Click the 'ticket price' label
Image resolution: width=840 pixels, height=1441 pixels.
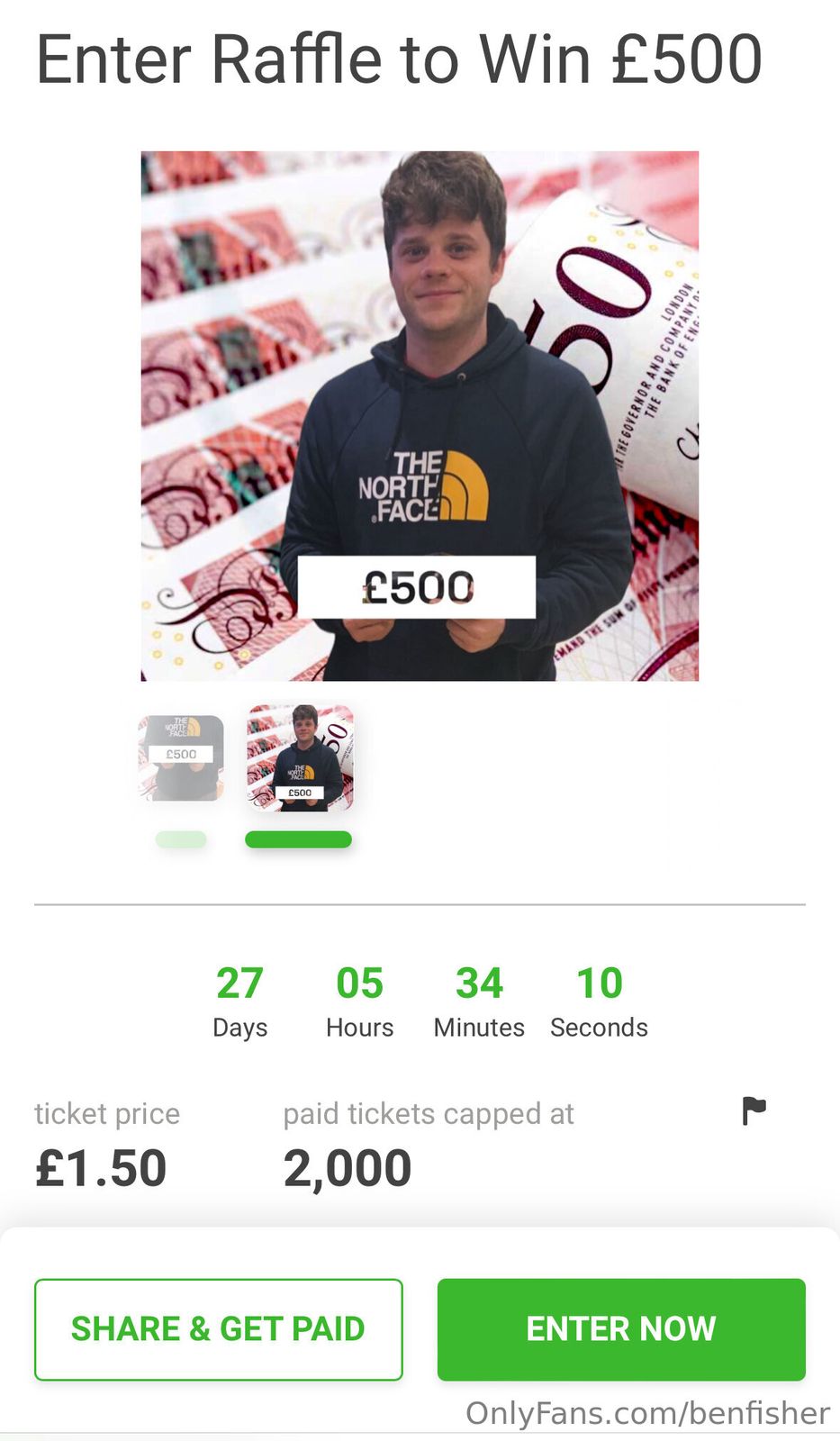[107, 1114]
